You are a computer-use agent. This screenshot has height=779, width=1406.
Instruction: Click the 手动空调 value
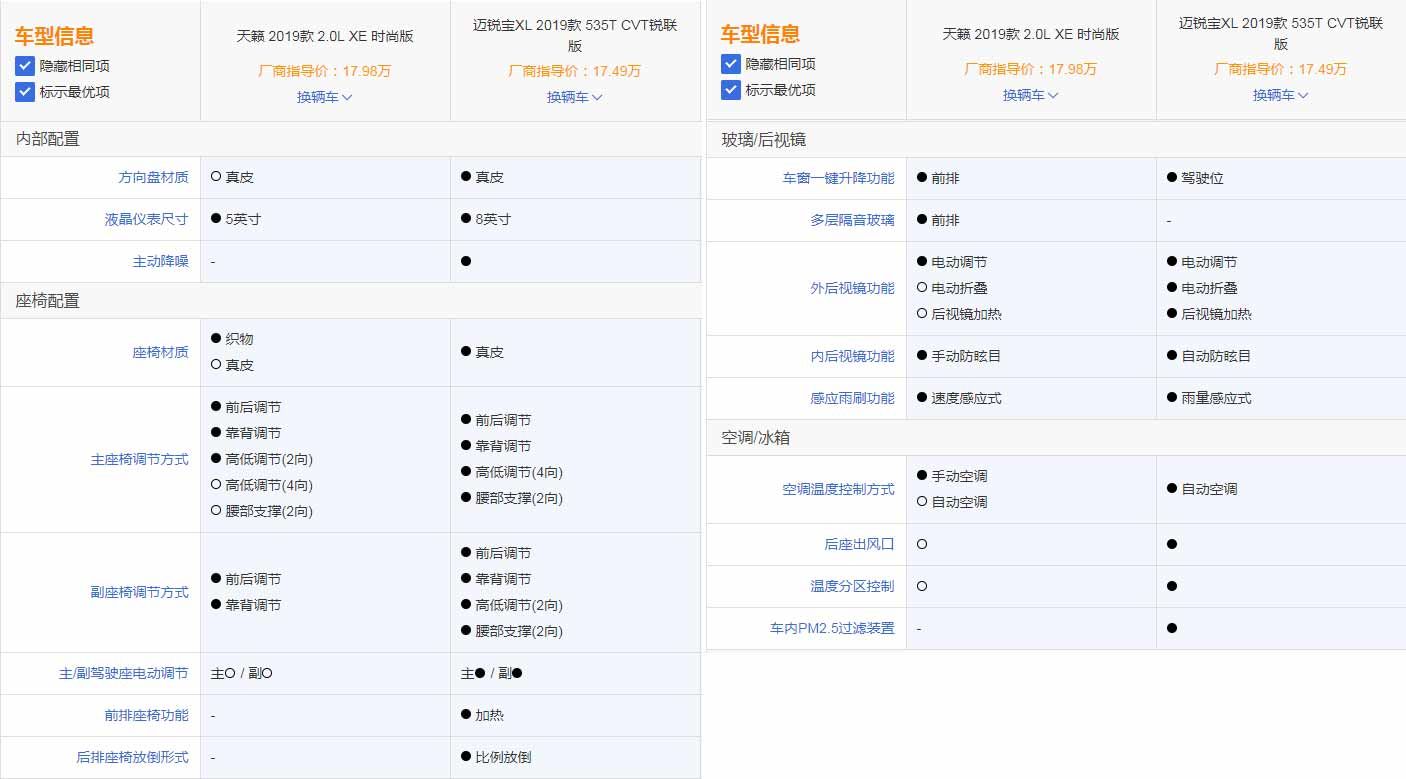click(959, 476)
